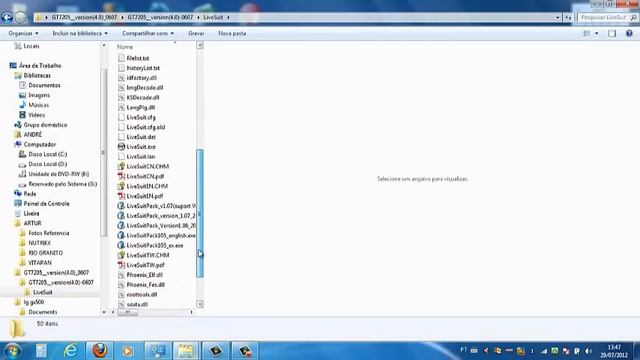The height and width of the screenshot is (360, 640).
Task: Open the Organizar menu
Action: 23,33
